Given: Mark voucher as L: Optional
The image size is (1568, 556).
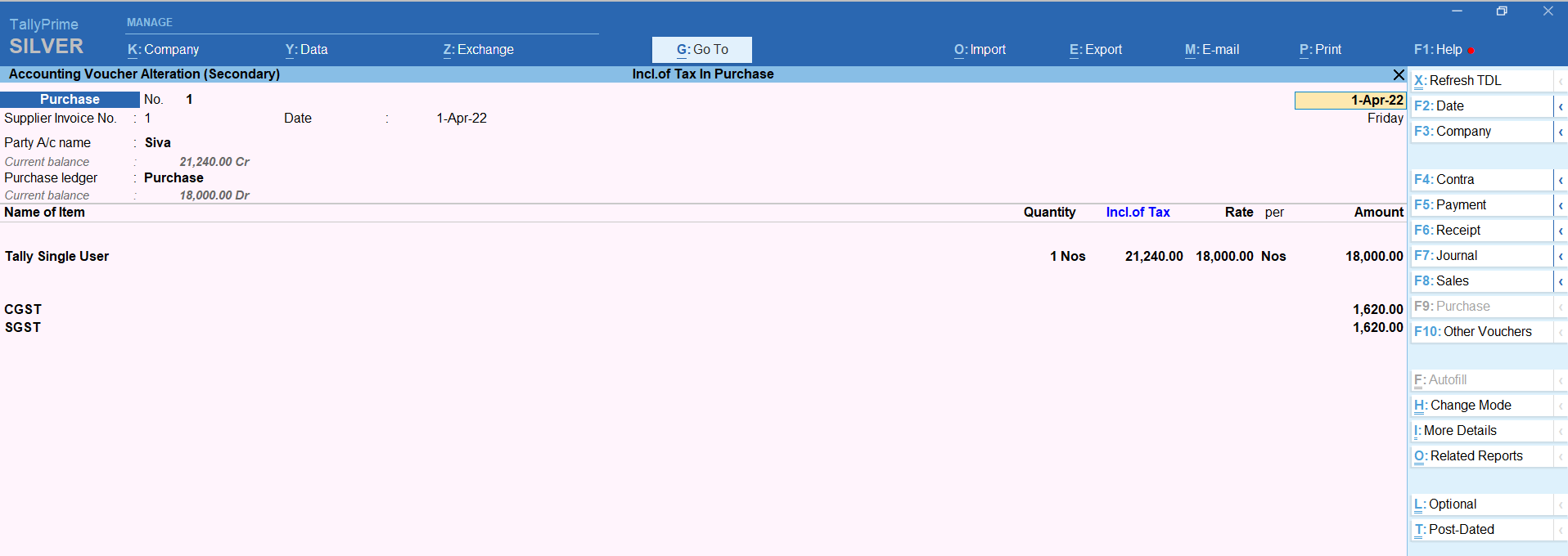Looking at the screenshot, I should (x=1481, y=504).
